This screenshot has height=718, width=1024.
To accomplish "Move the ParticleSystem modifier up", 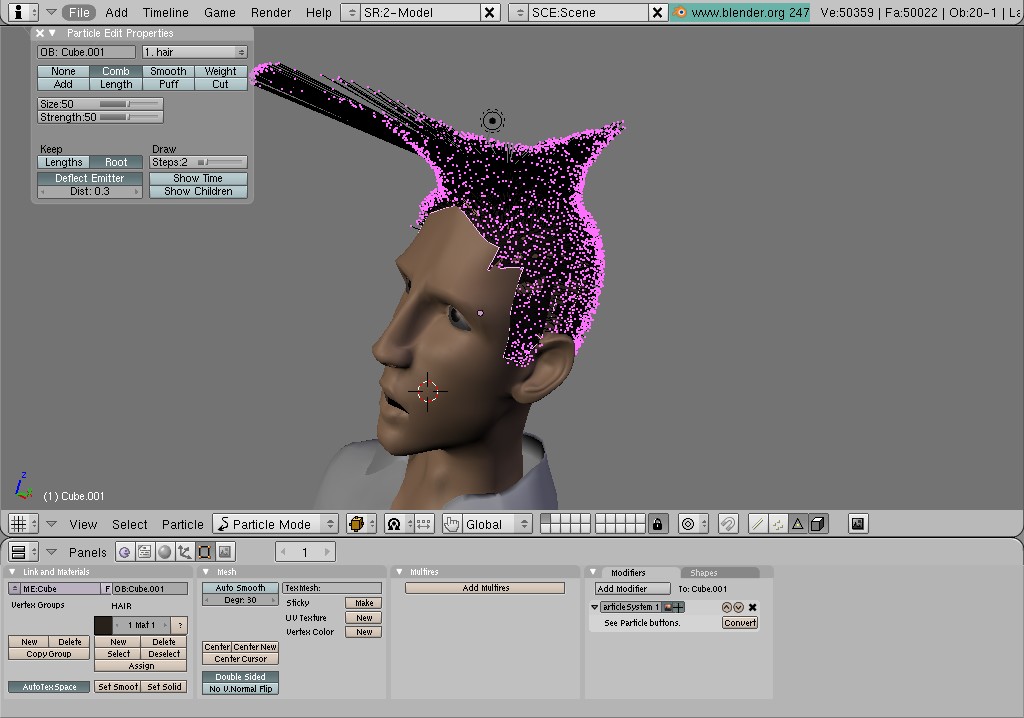I will click(726, 607).
